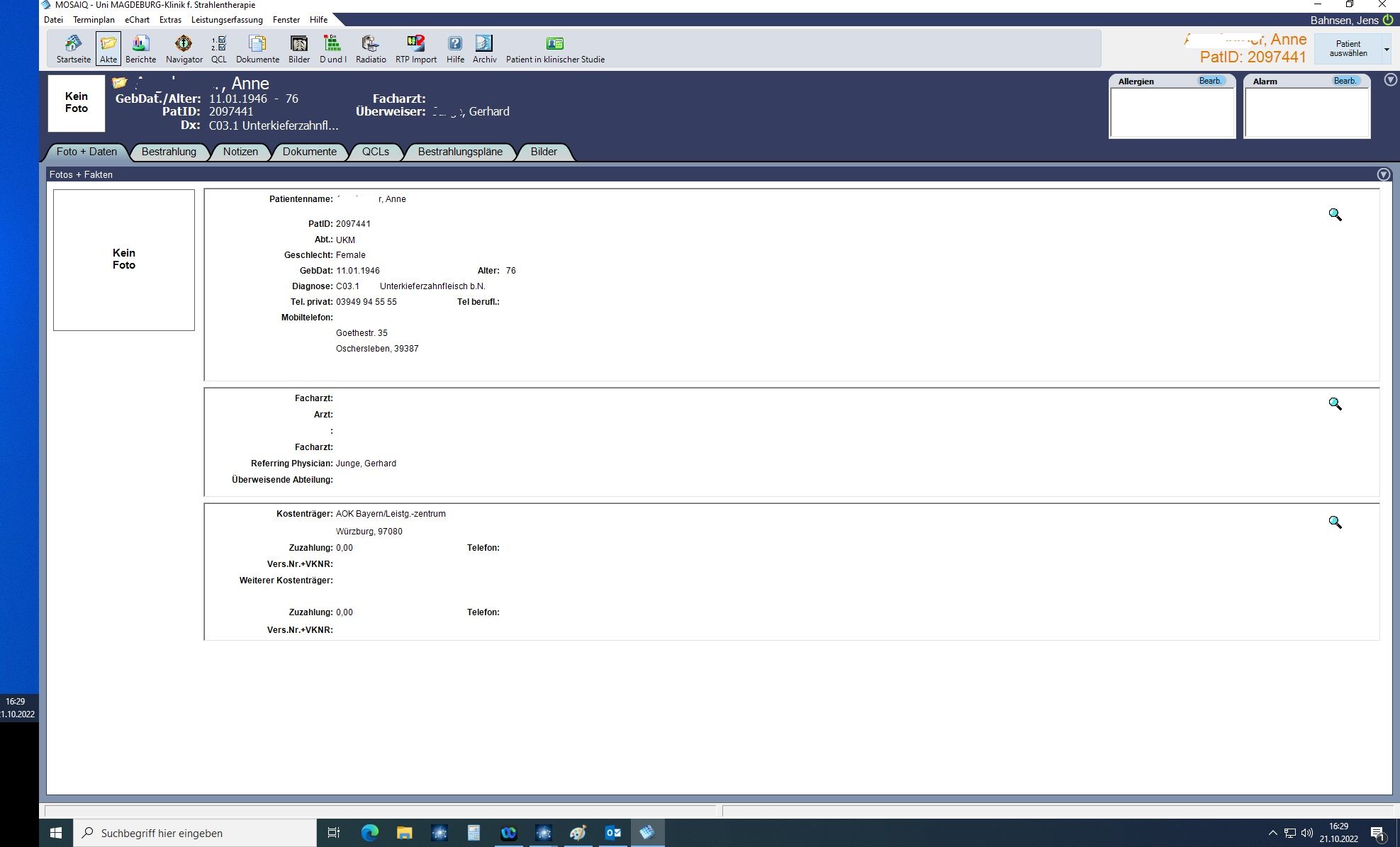Switch to the Bestrahlung tab

tap(169, 152)
